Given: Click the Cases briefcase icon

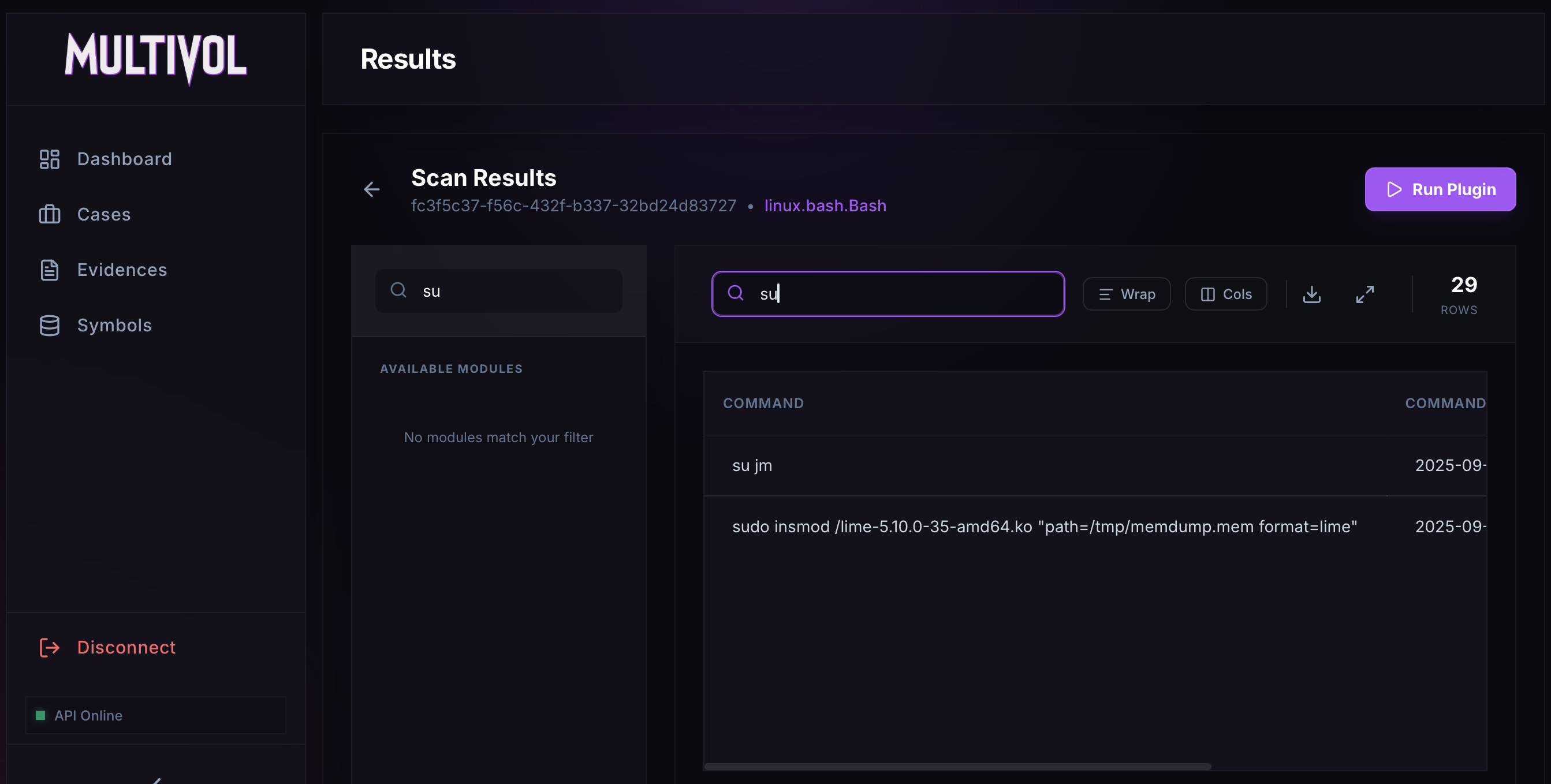Looking at the screenshot, I should coord(50,214).
